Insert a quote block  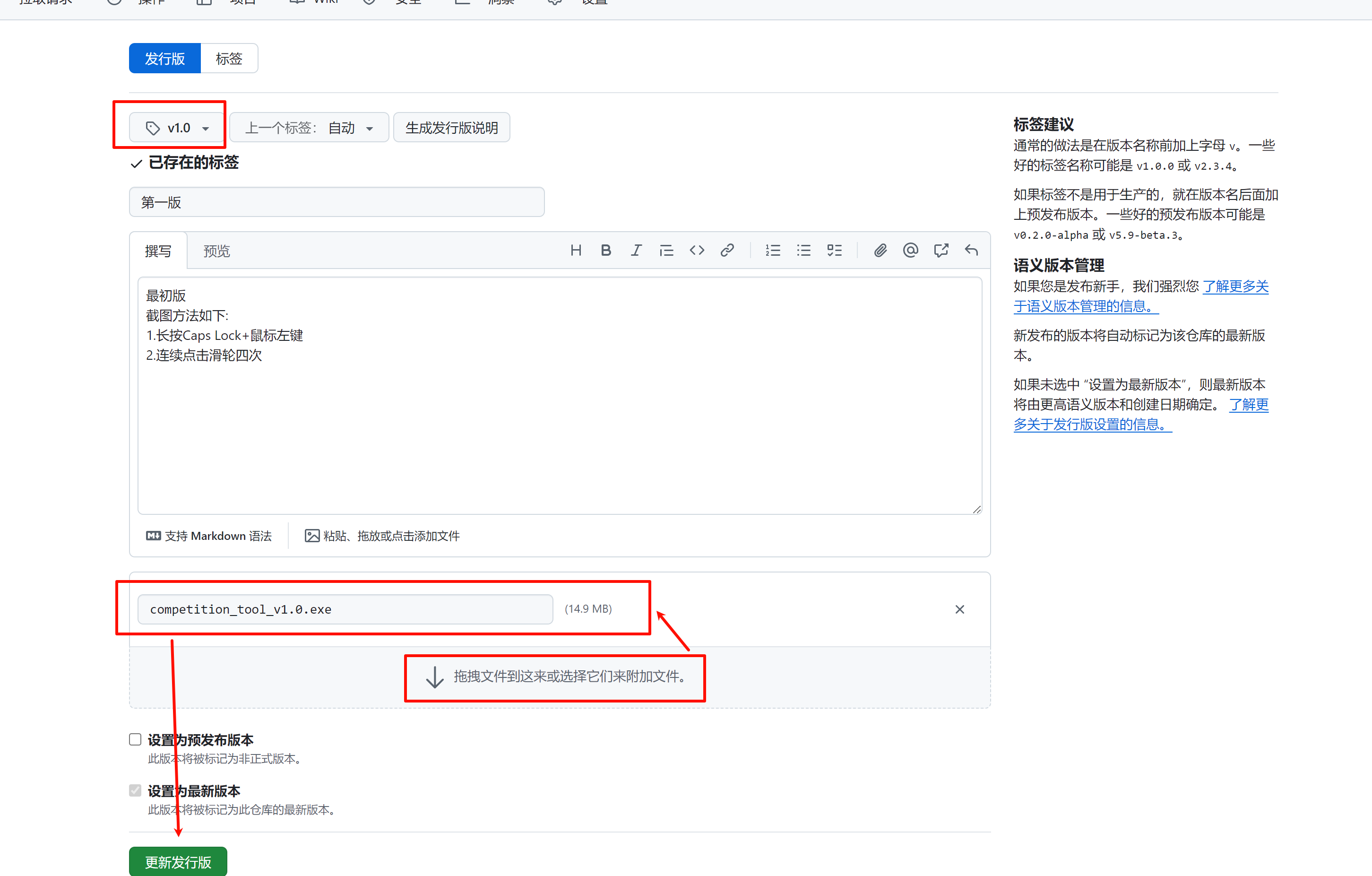click(x=667, y=250)
